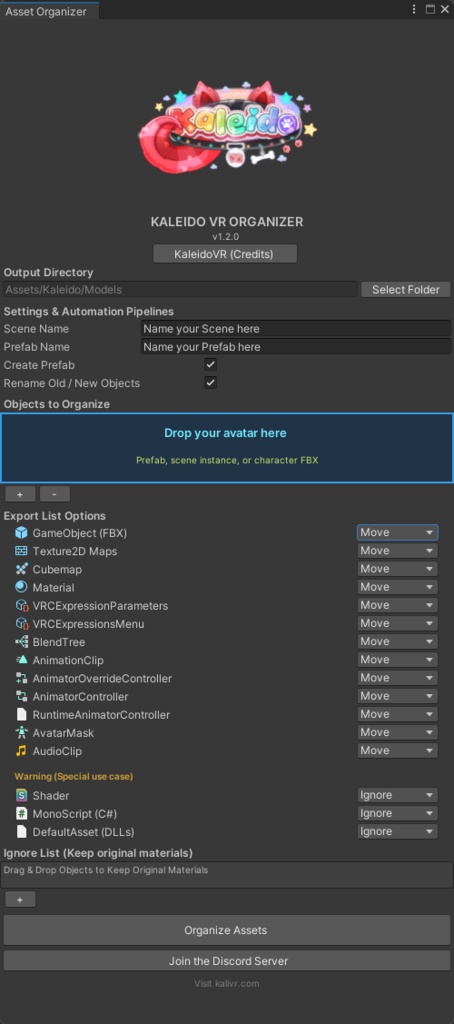Screen dimensions: 454x1024
Task: Click the Drop your avatar here area
Action: coord(226,448)
